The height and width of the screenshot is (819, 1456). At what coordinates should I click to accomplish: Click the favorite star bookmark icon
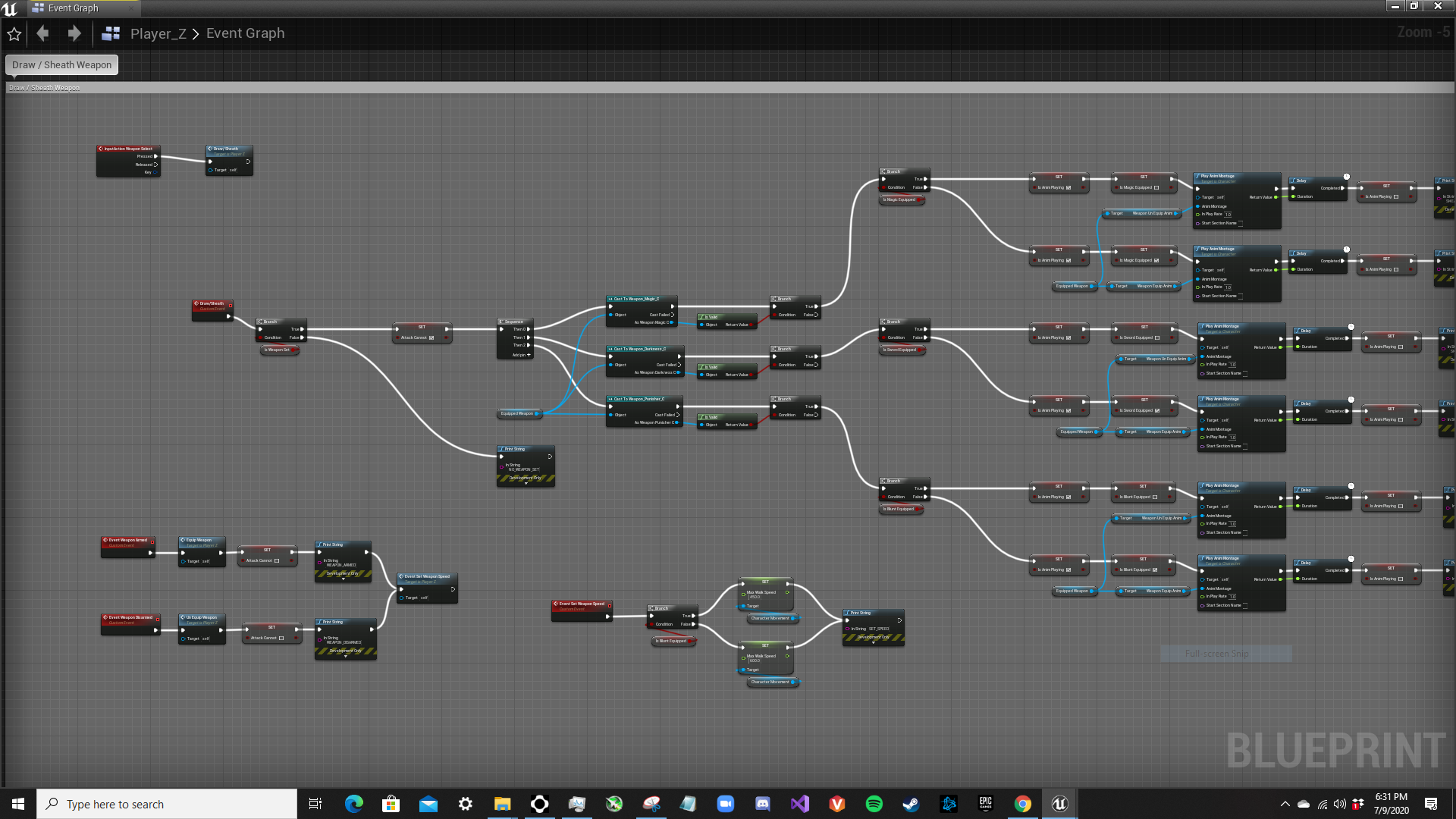(x=14, y=33)
